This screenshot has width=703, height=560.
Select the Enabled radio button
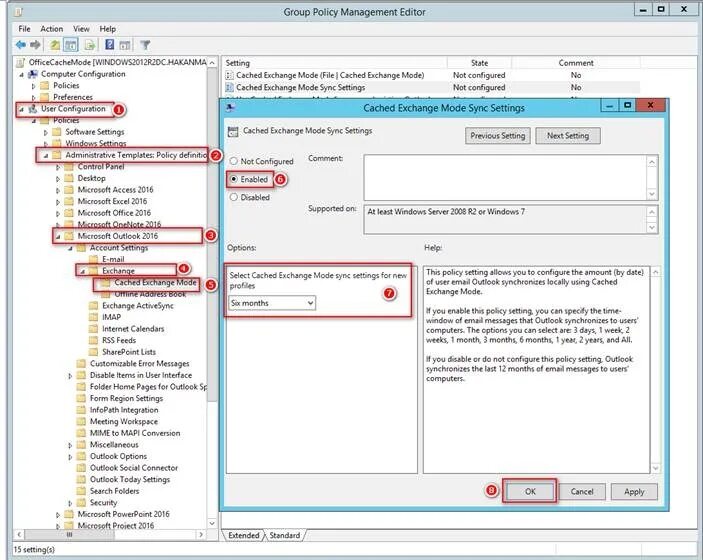233,179
